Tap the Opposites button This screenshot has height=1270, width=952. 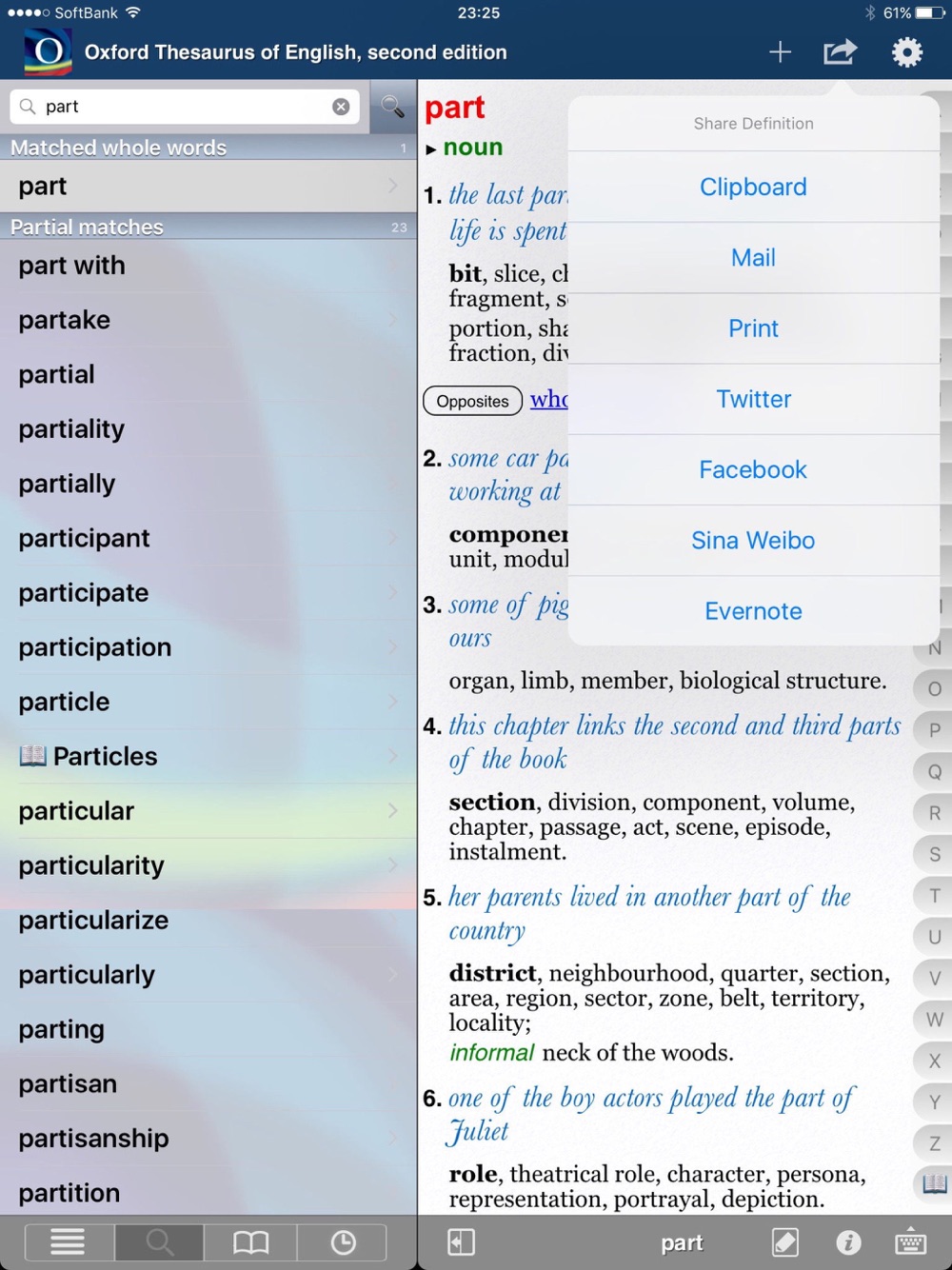pos(472,401)
